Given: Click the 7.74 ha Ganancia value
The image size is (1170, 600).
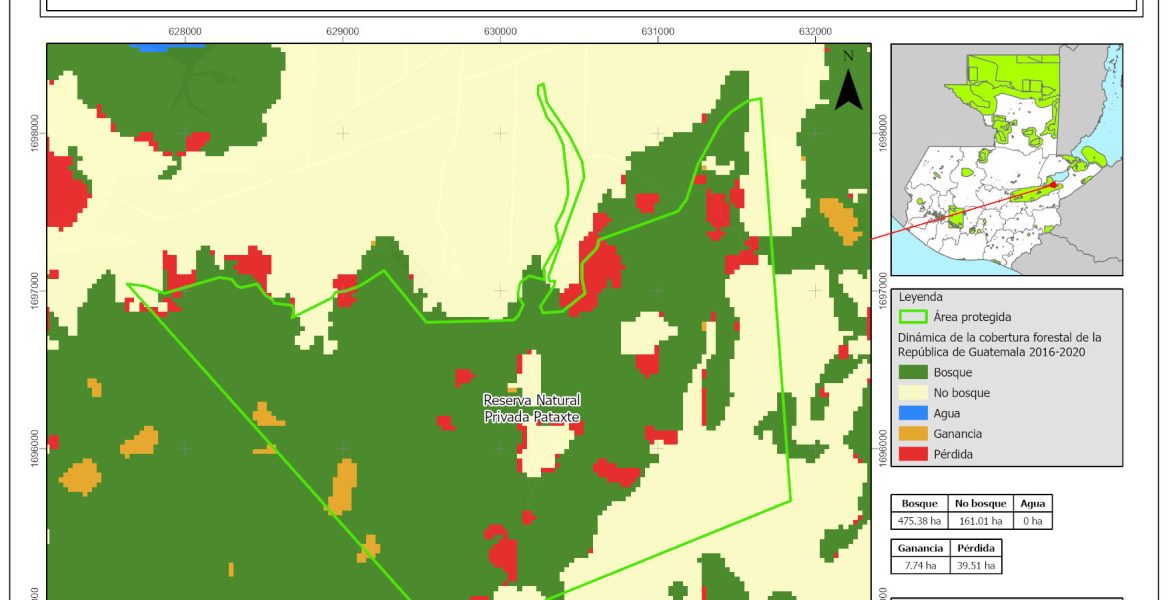Looking at the screenshot, I should 919,565.
